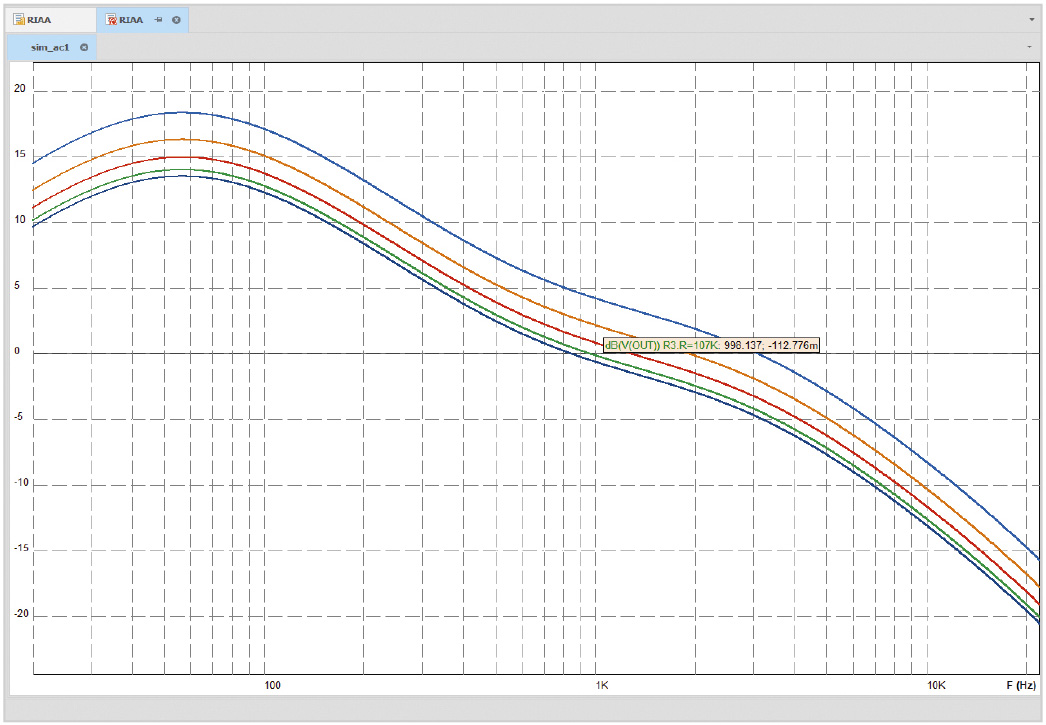Screen dimensions: 1046x725
Task: Expand the dropdown arrow in the sim_ac1 tab row
Action: coord(1028,47)
